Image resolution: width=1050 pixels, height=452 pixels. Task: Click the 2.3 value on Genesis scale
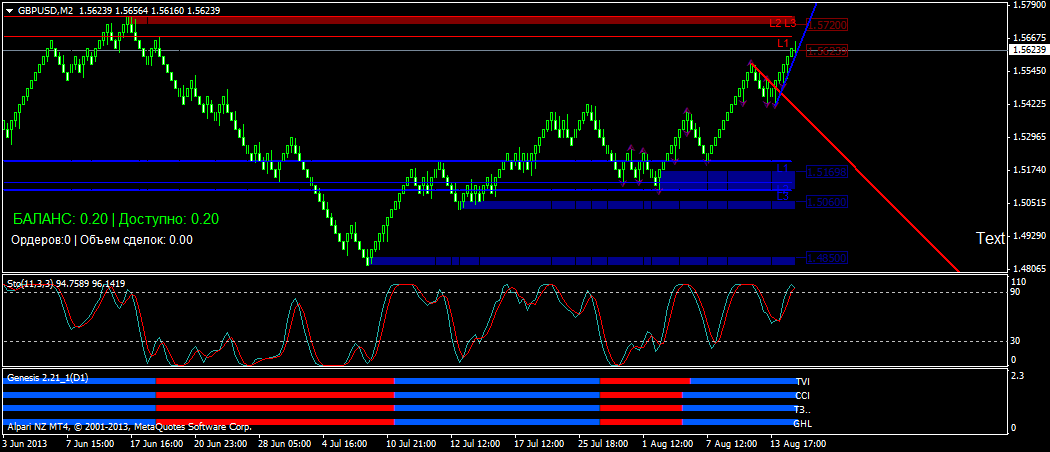tap(1017, 376)
